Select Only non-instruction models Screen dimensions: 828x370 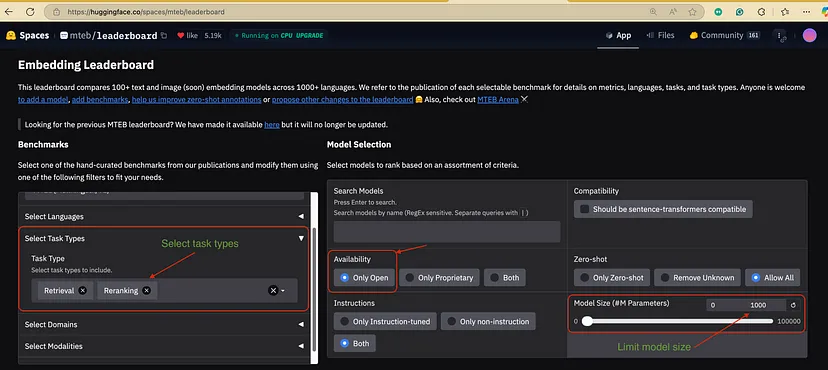tap(488, 321)
